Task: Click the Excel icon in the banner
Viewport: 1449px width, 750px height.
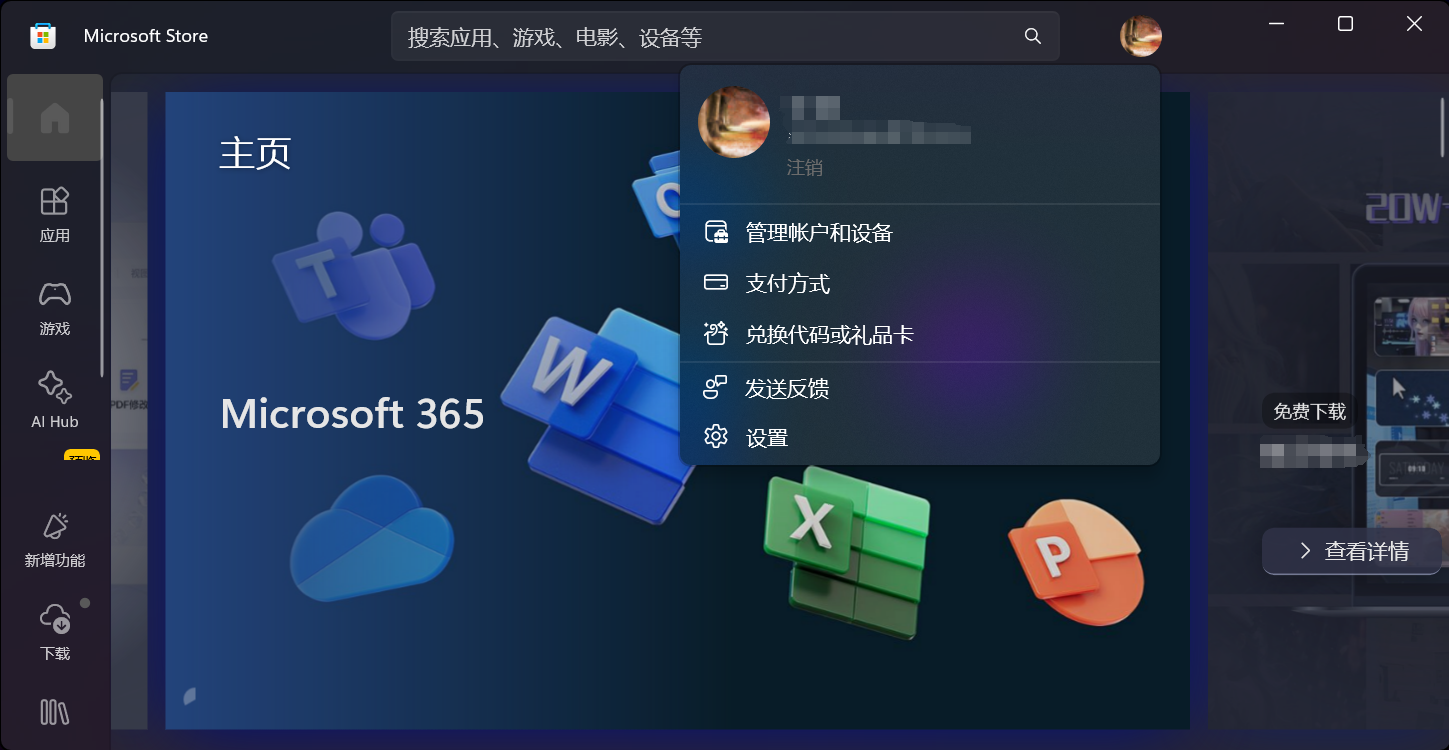Action: tap(846, 551)
